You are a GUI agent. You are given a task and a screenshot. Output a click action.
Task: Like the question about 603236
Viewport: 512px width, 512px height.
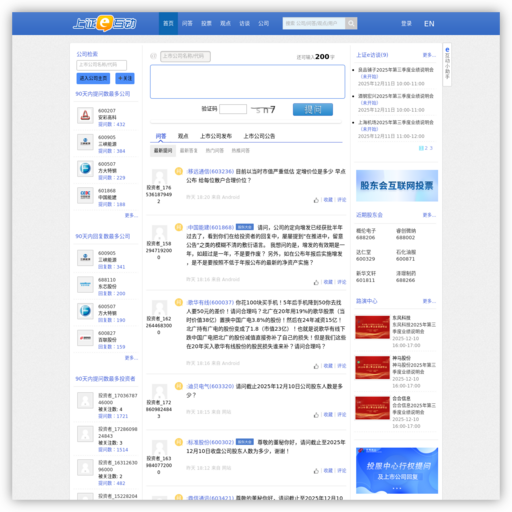point(316,200)
